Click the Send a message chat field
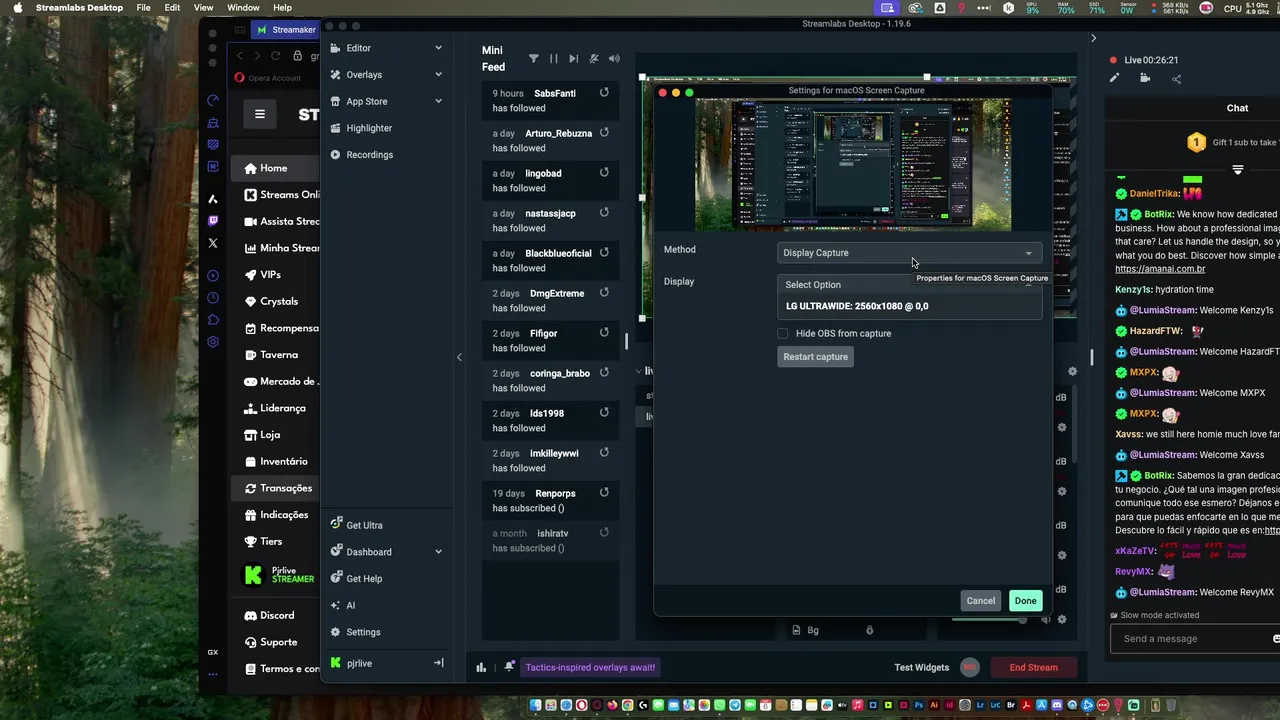Screen dimensions: 1280x720 point(1195,639)
